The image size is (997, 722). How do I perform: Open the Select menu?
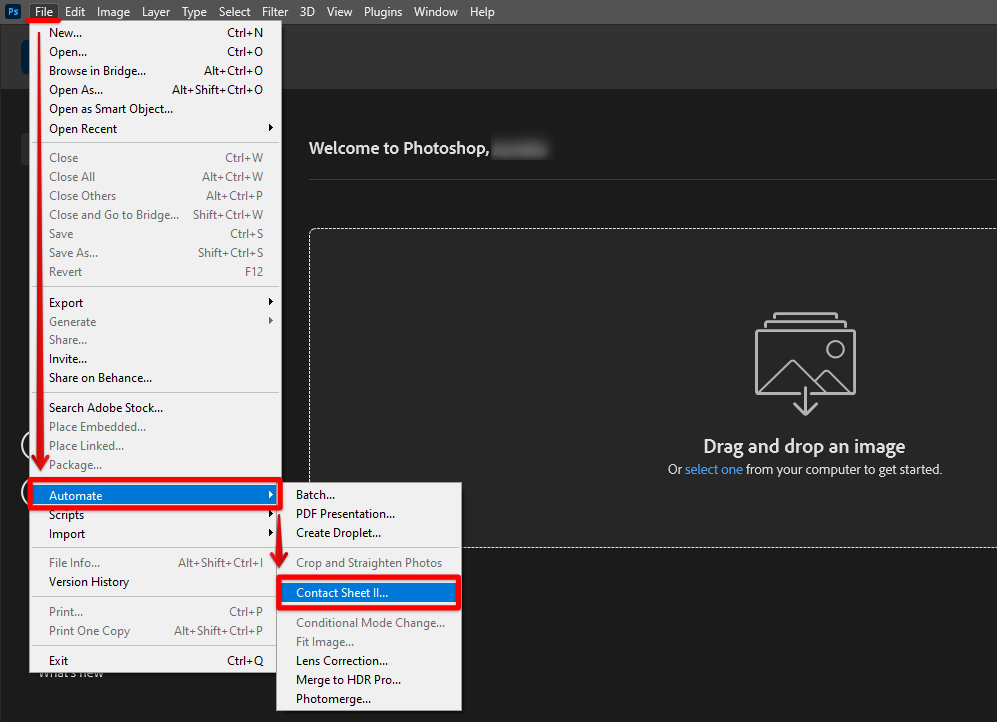pyautogui.click(x=235, y=11)
